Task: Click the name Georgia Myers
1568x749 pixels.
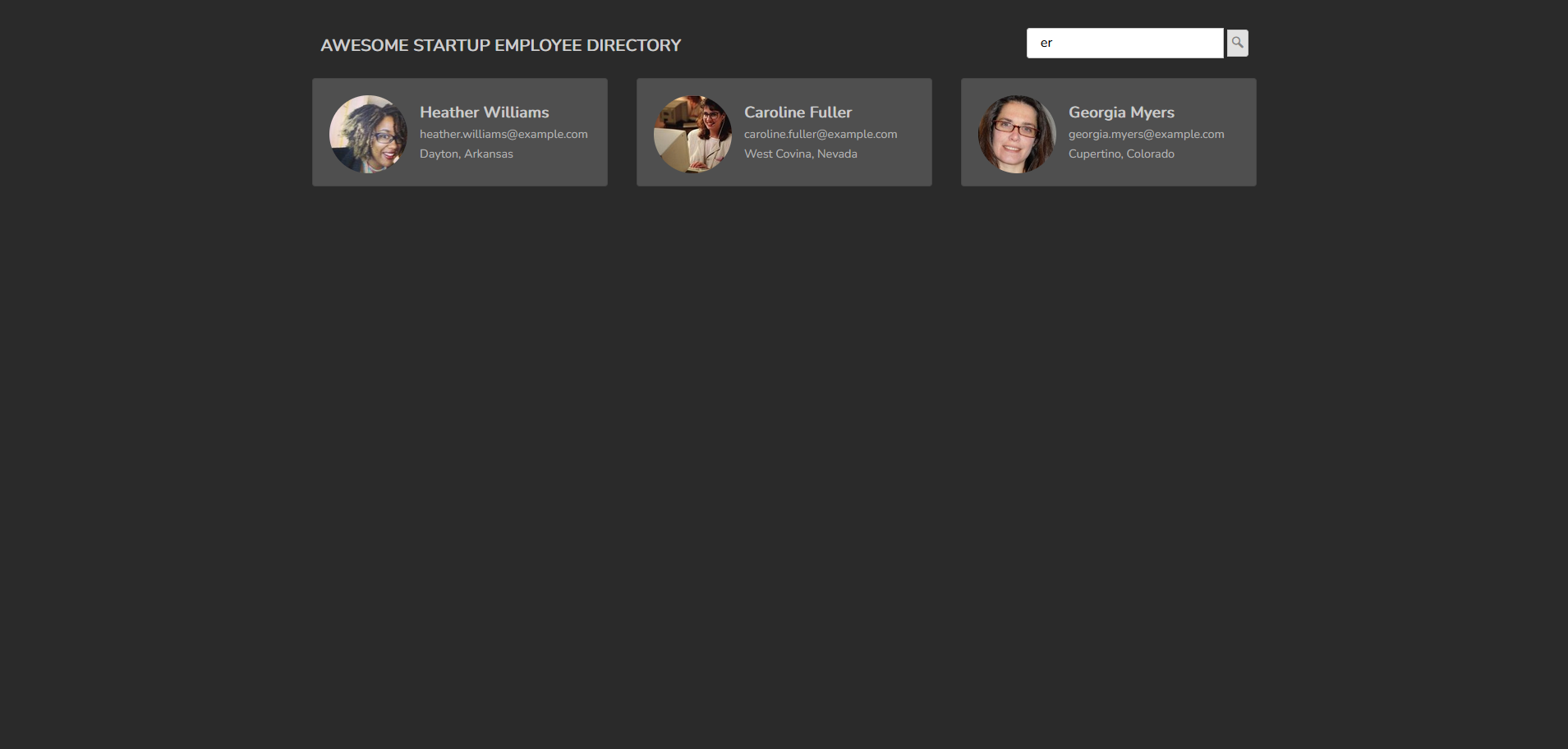Action: click(x=1121, y=112)
